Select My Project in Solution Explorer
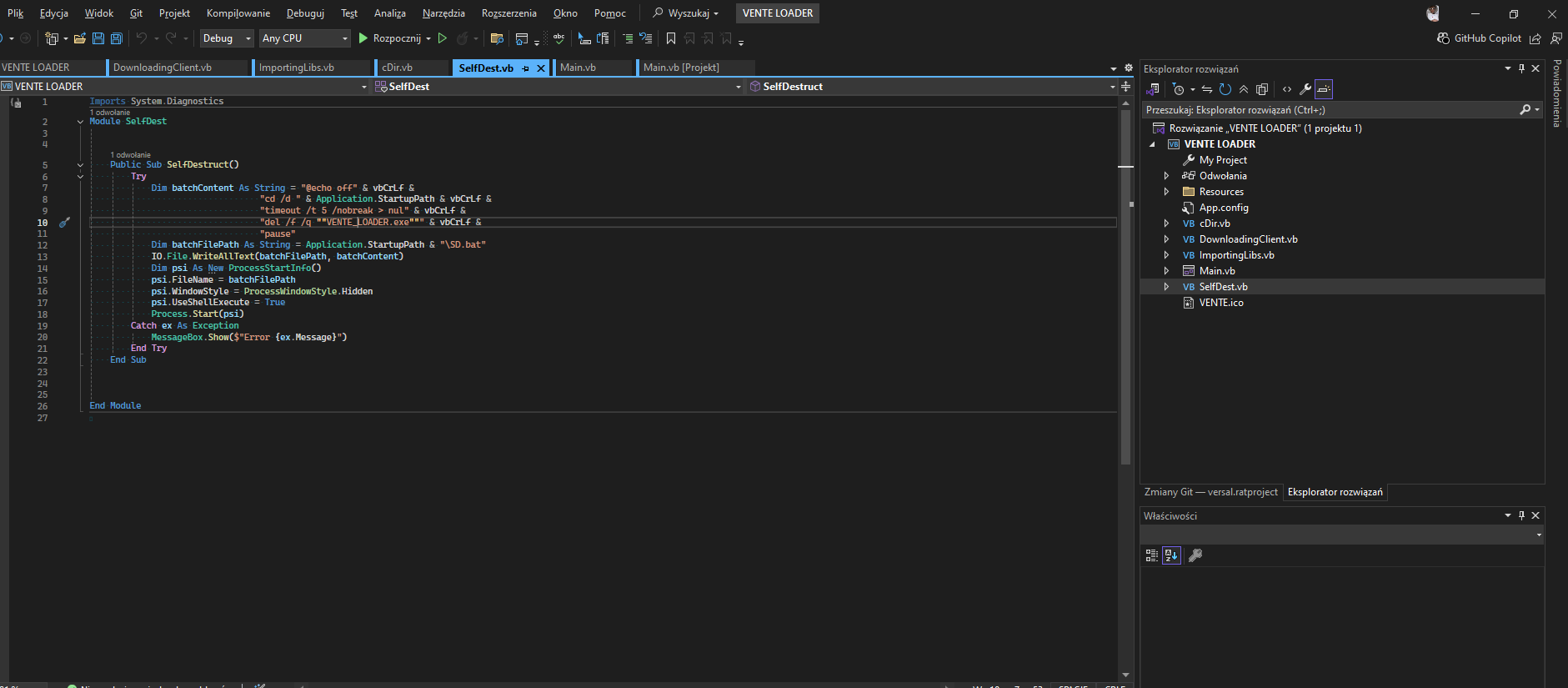 pyautogui.click(x=1223, y=160)
